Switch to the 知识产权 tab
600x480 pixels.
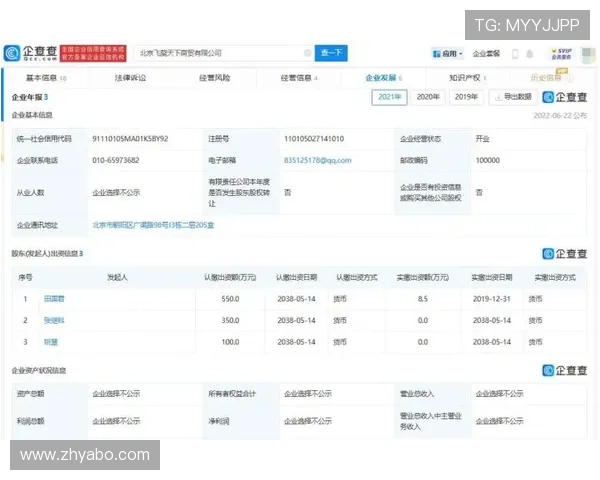point(467,78)
